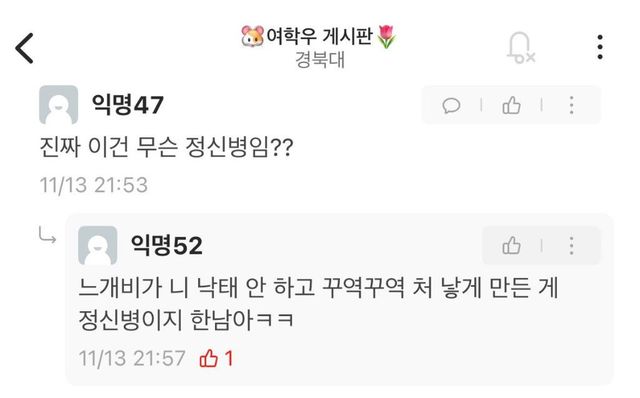Open more options for 익명52 reply
The width and height of the screenshot is (640, 398).
(571, 246)
